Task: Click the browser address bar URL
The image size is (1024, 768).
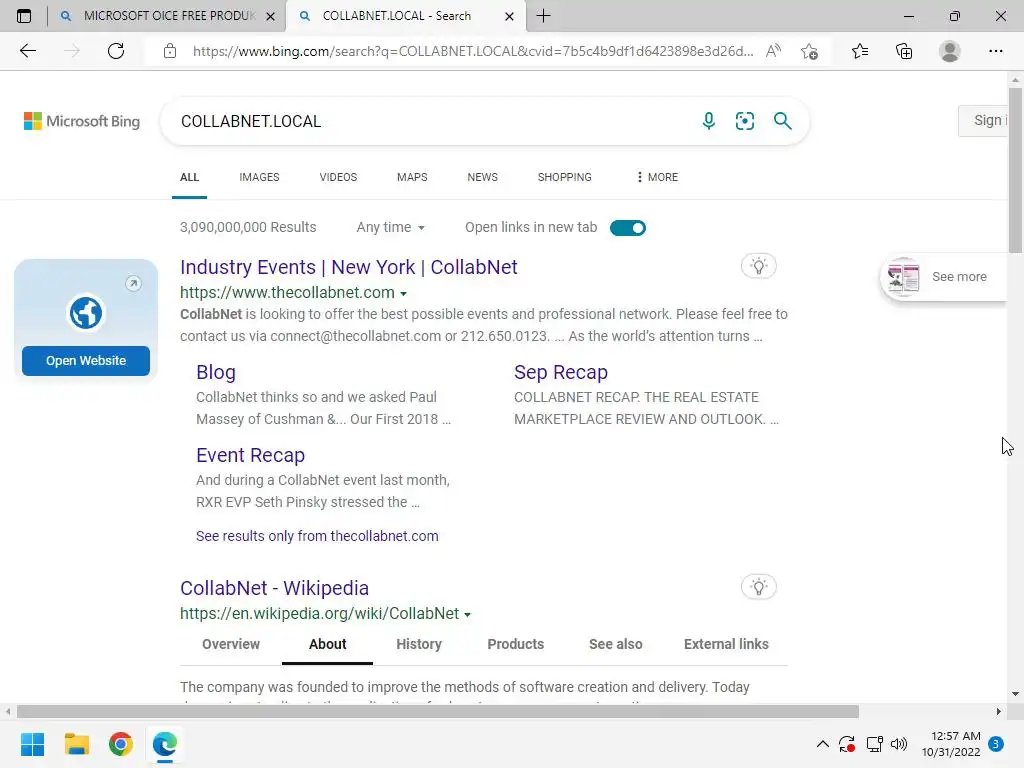Action: [x=473, y=51]
